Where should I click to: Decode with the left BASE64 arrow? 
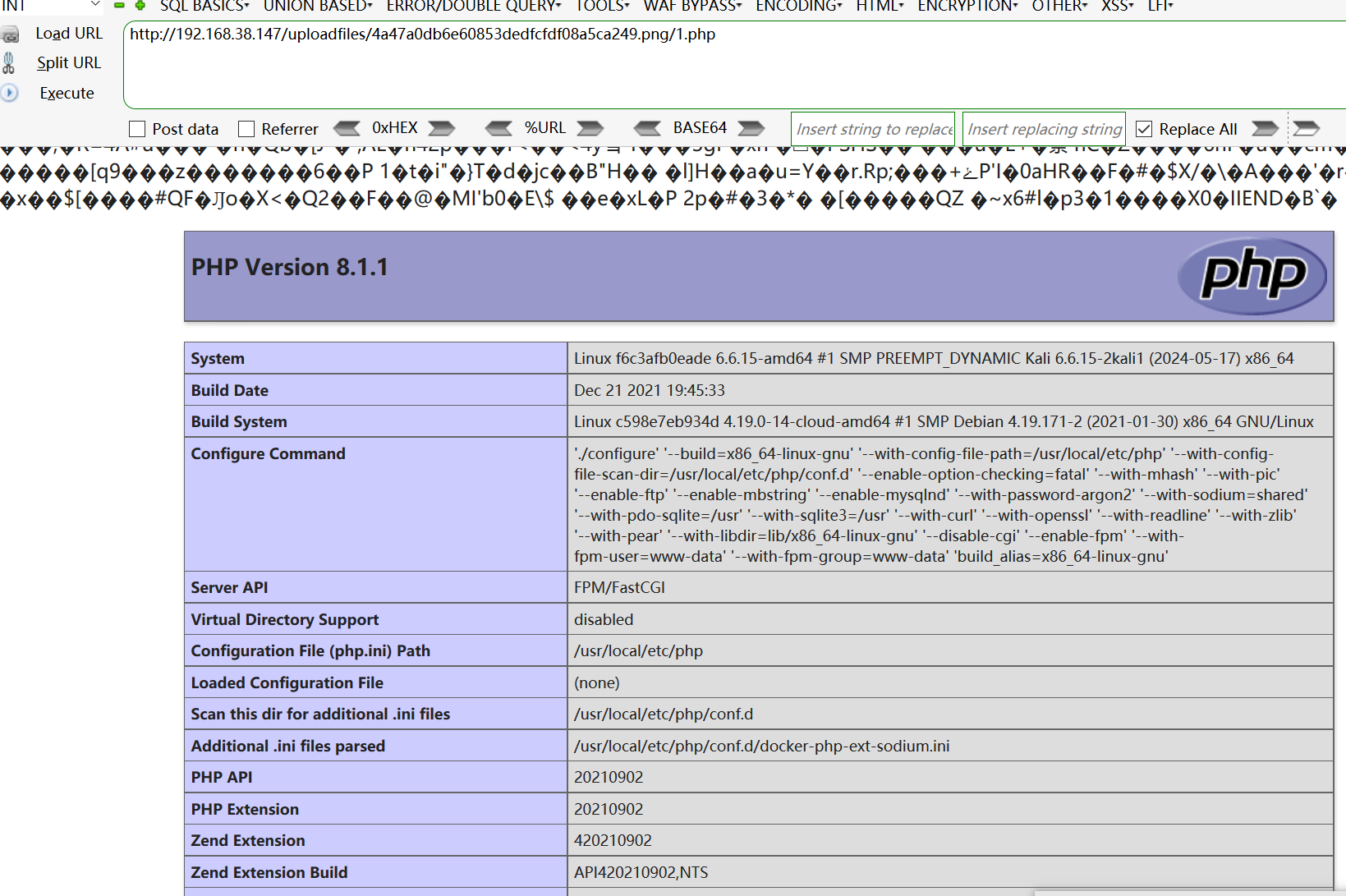click(x=647, y=128)
